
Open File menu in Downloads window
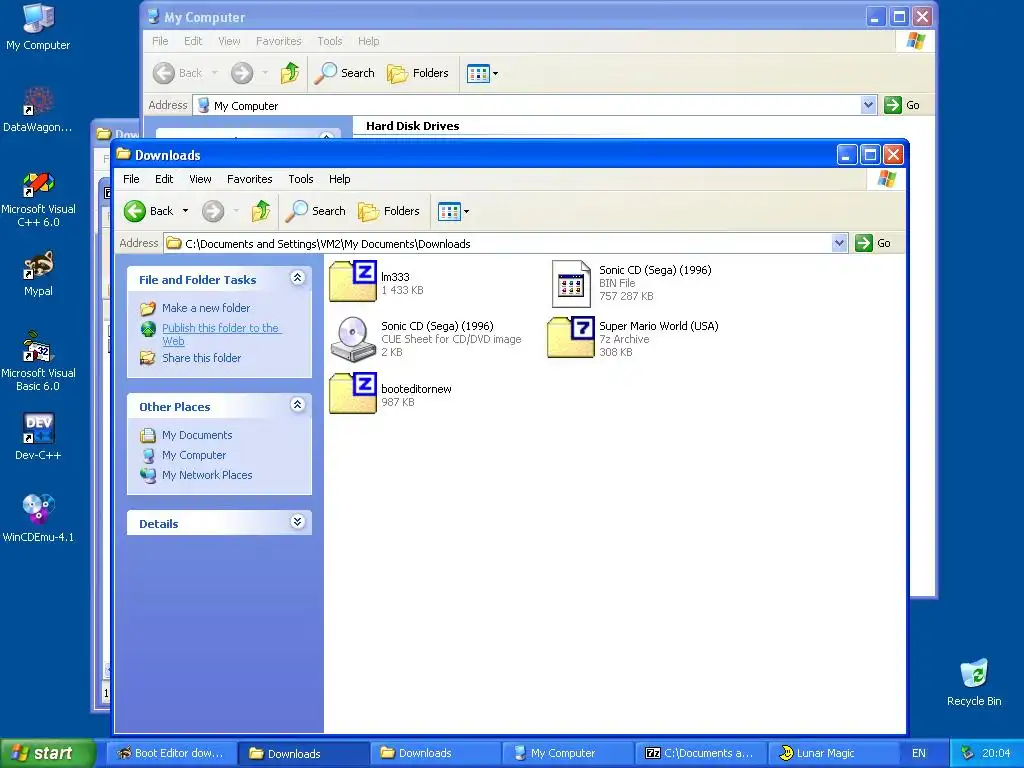tap(131, 179)
